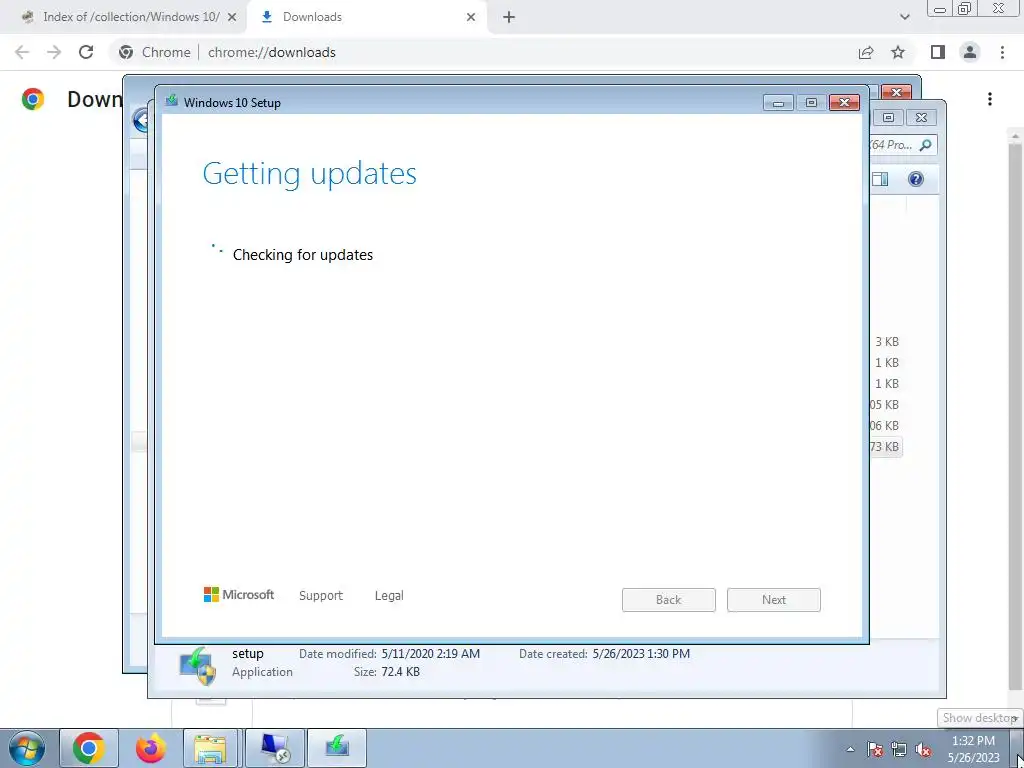Screen dimensions: 1024x768
Task: Open the Legal link in Windows 10 Setup
Action: pyautogui.click(x=389, y=595)
